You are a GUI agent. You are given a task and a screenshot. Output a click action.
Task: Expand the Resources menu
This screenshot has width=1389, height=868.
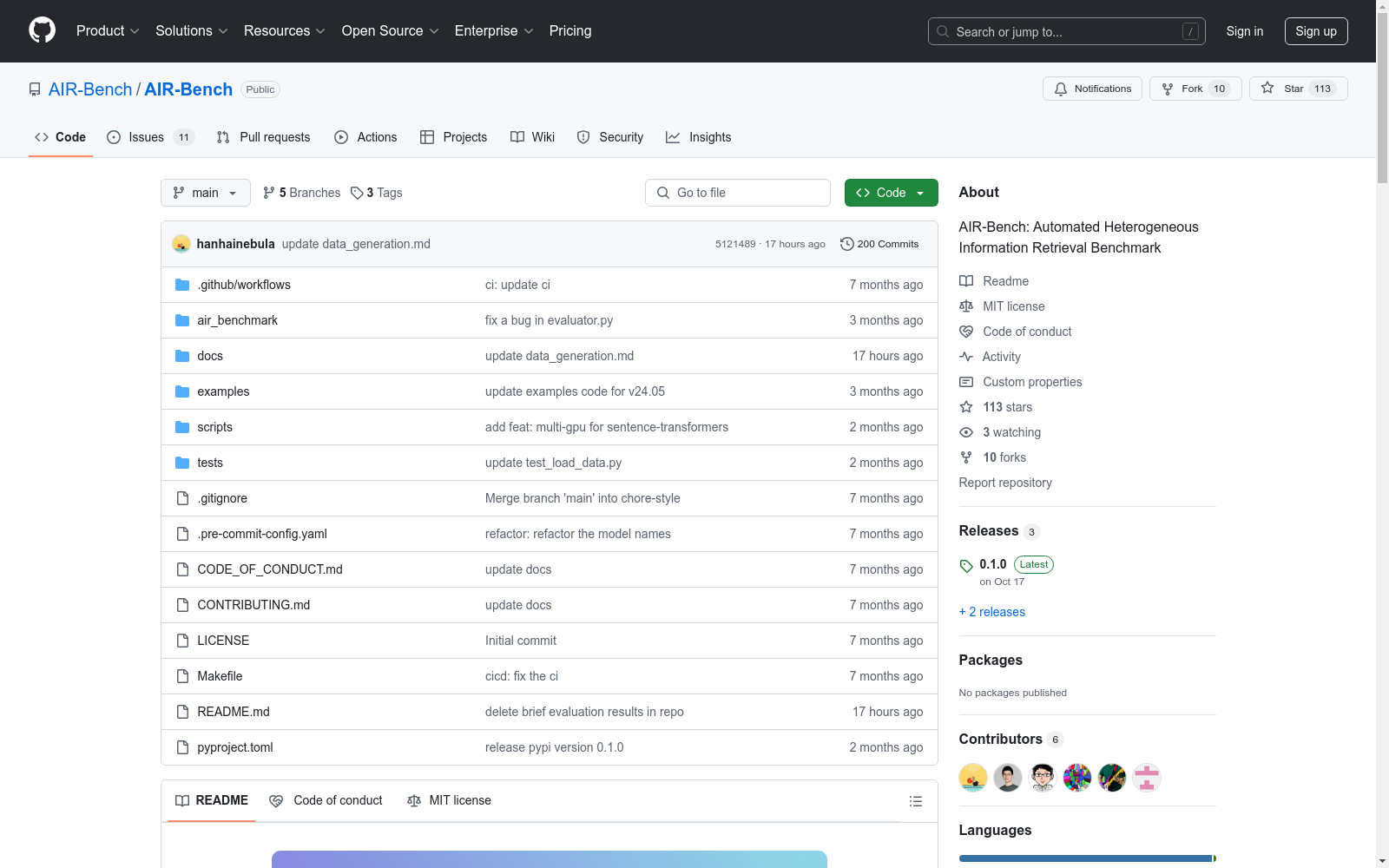[x=285, y=31]
